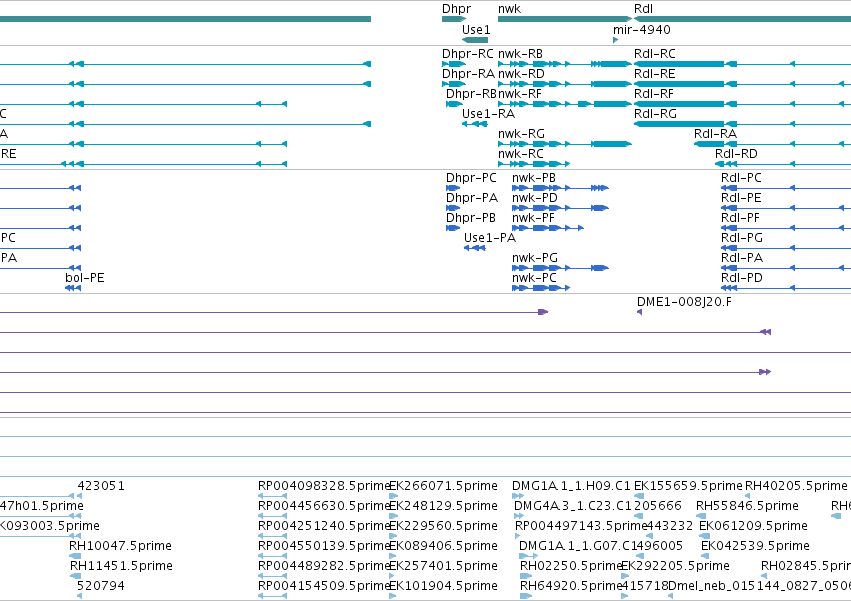851x601 pixels.
Task: Select EST EK229560.5prime
Action: pos(393,536)
